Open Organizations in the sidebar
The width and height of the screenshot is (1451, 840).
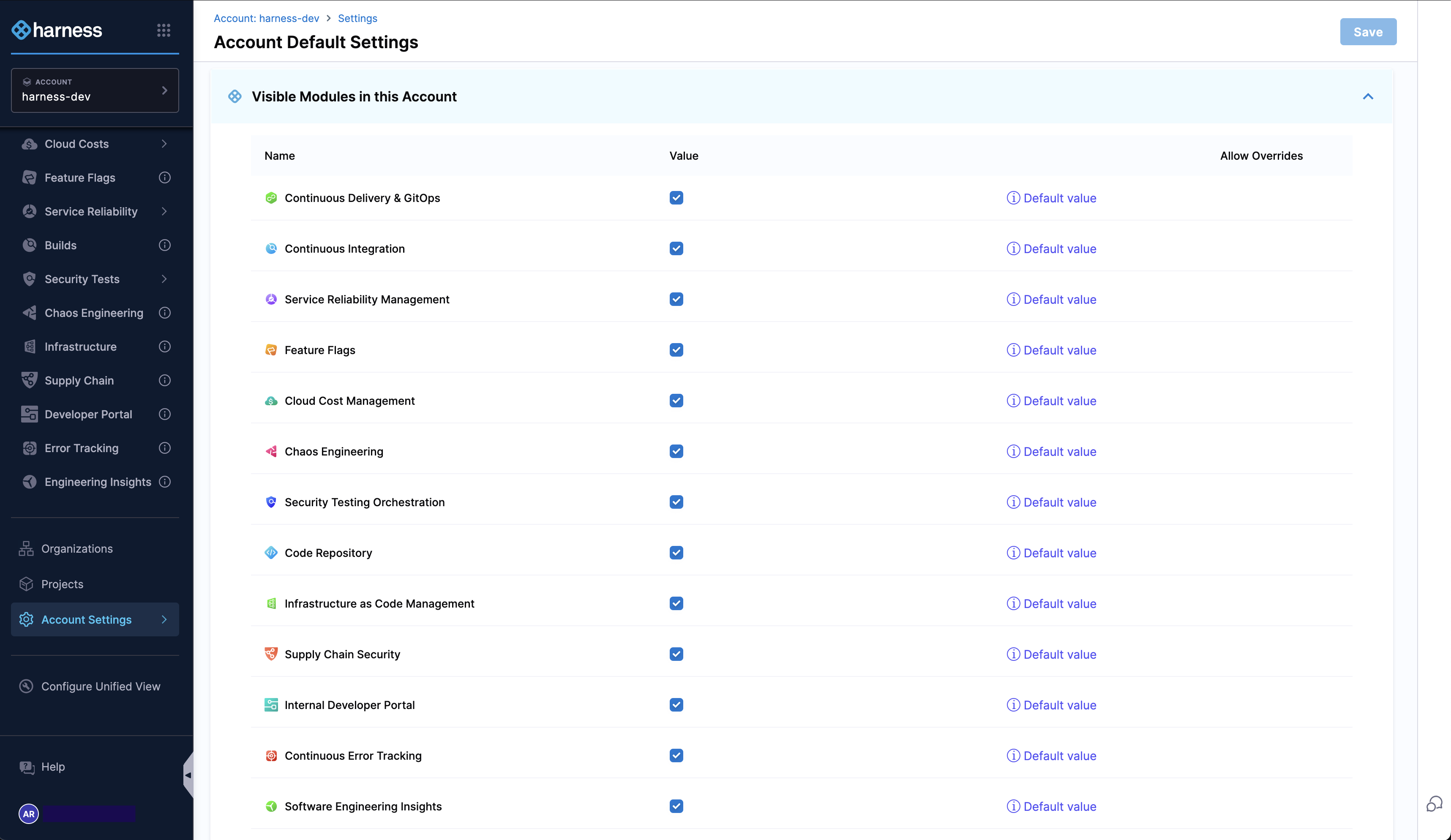[x=76, y=549]
